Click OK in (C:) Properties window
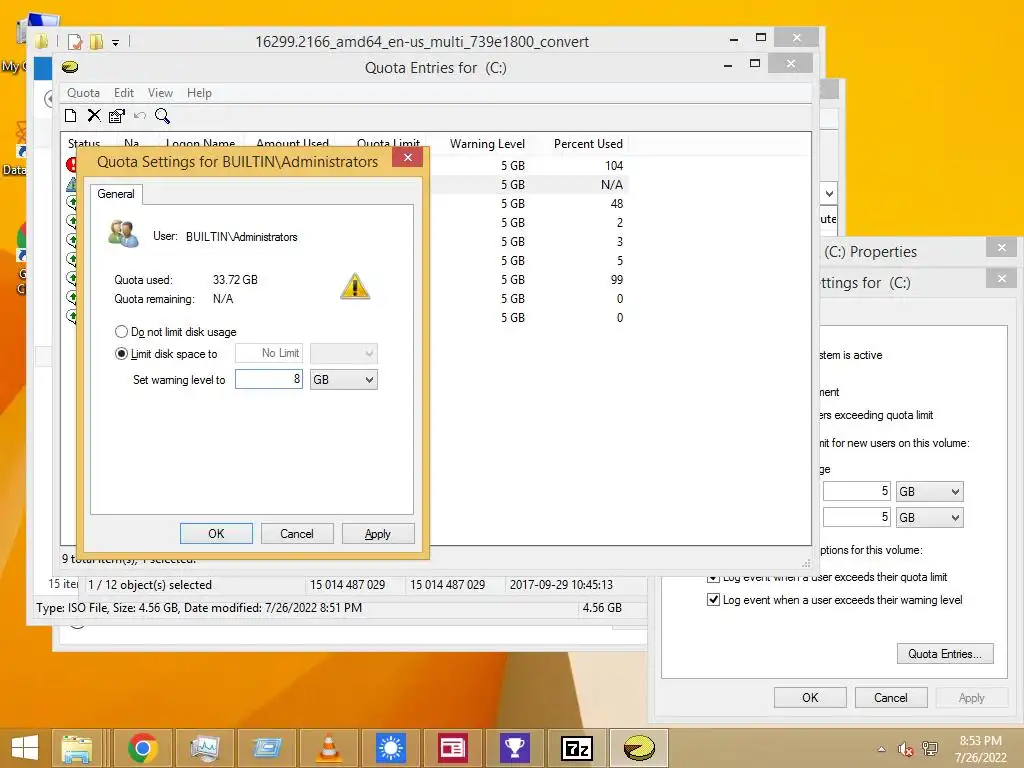Viewport: 1024px width, 768px height. [810, 697]
